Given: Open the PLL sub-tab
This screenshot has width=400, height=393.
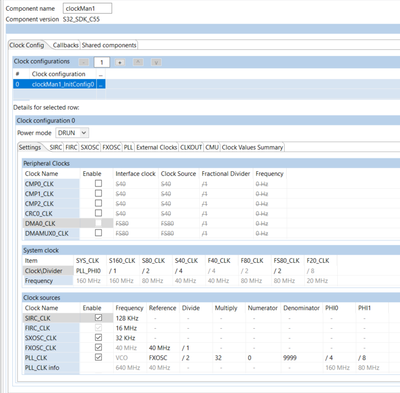Looking at the screenshot, I should coord(128,147).
